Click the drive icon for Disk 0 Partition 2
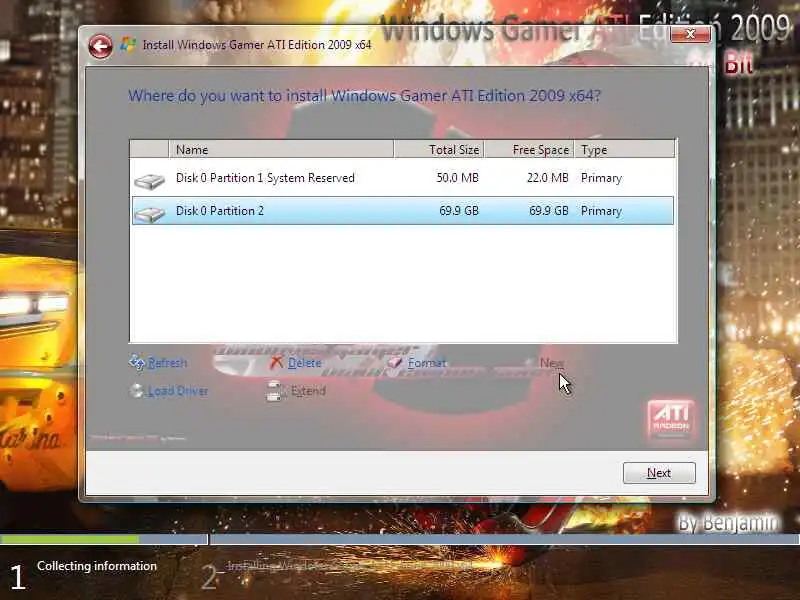Image resolution: width=800 pixels, height=600 pixels. [x=149, y=213]
